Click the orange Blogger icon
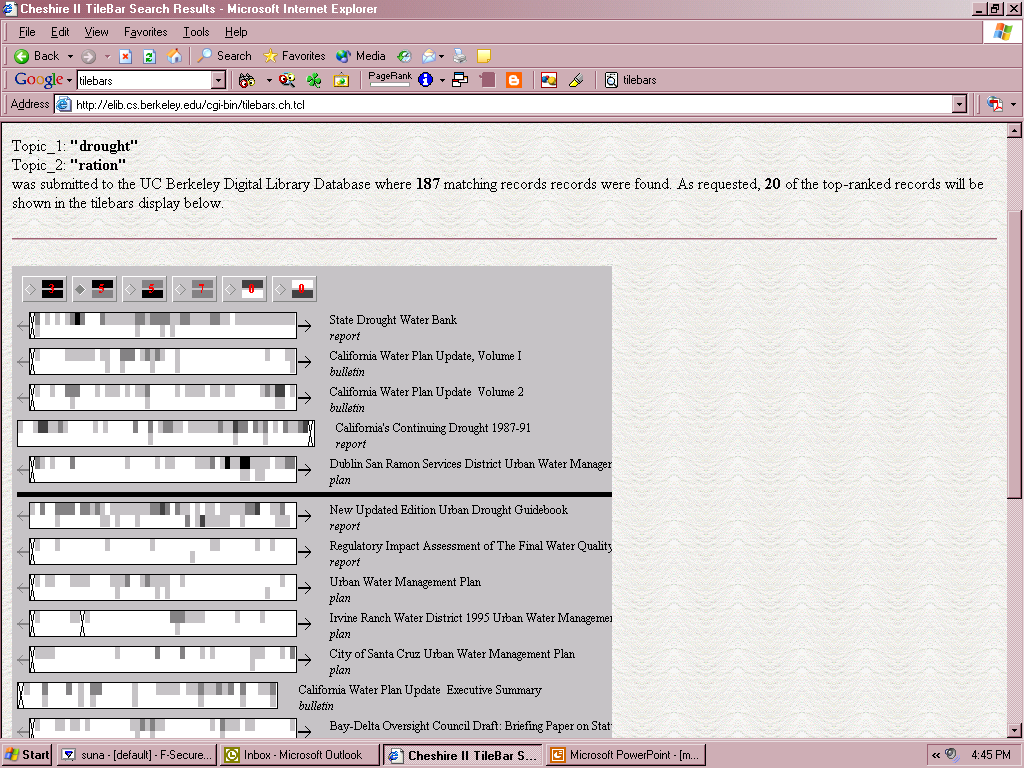 pyautogui.click(x=514, y=80)
